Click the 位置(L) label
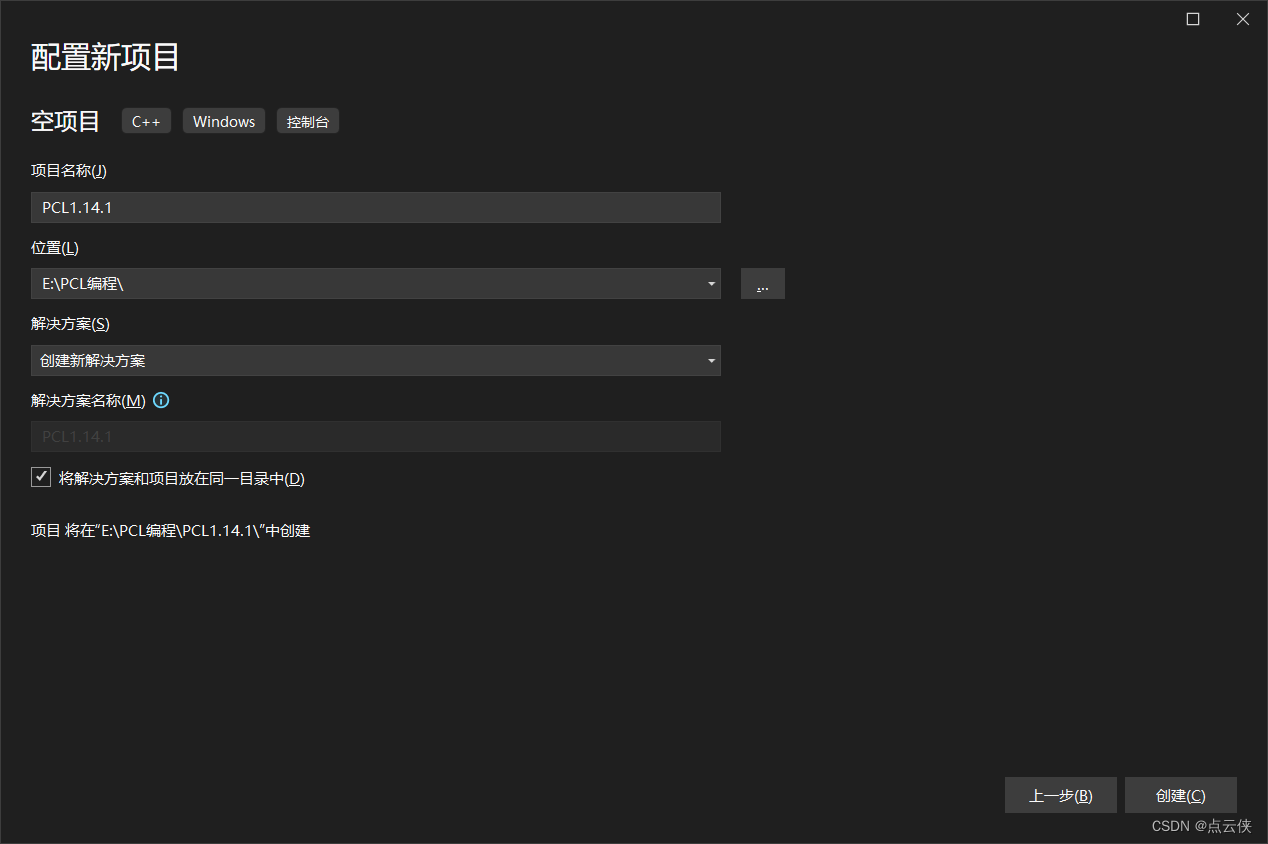 tap(55, 247)
